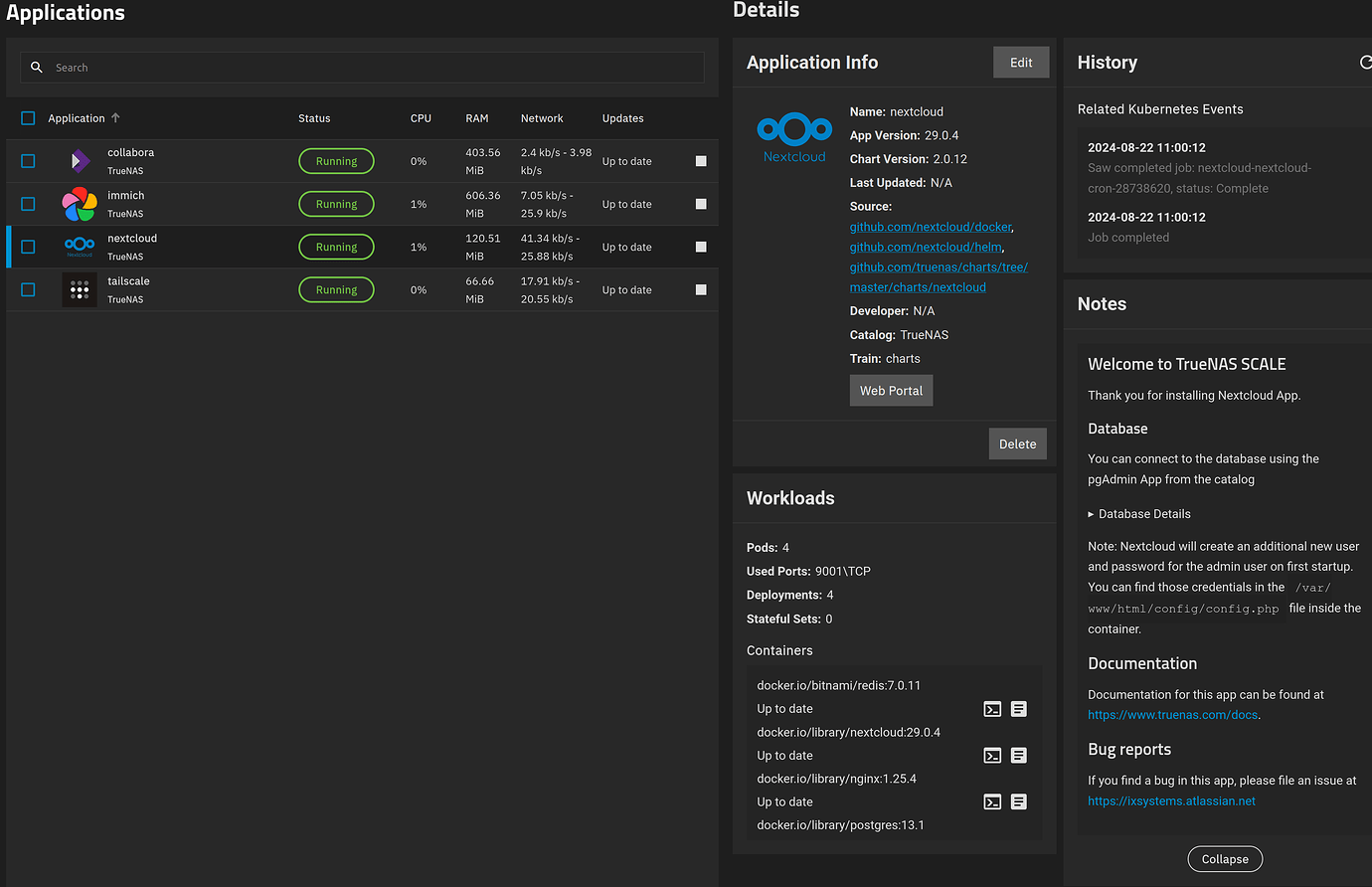
Task: View logs for the redis container
Action: [1018, 709]
